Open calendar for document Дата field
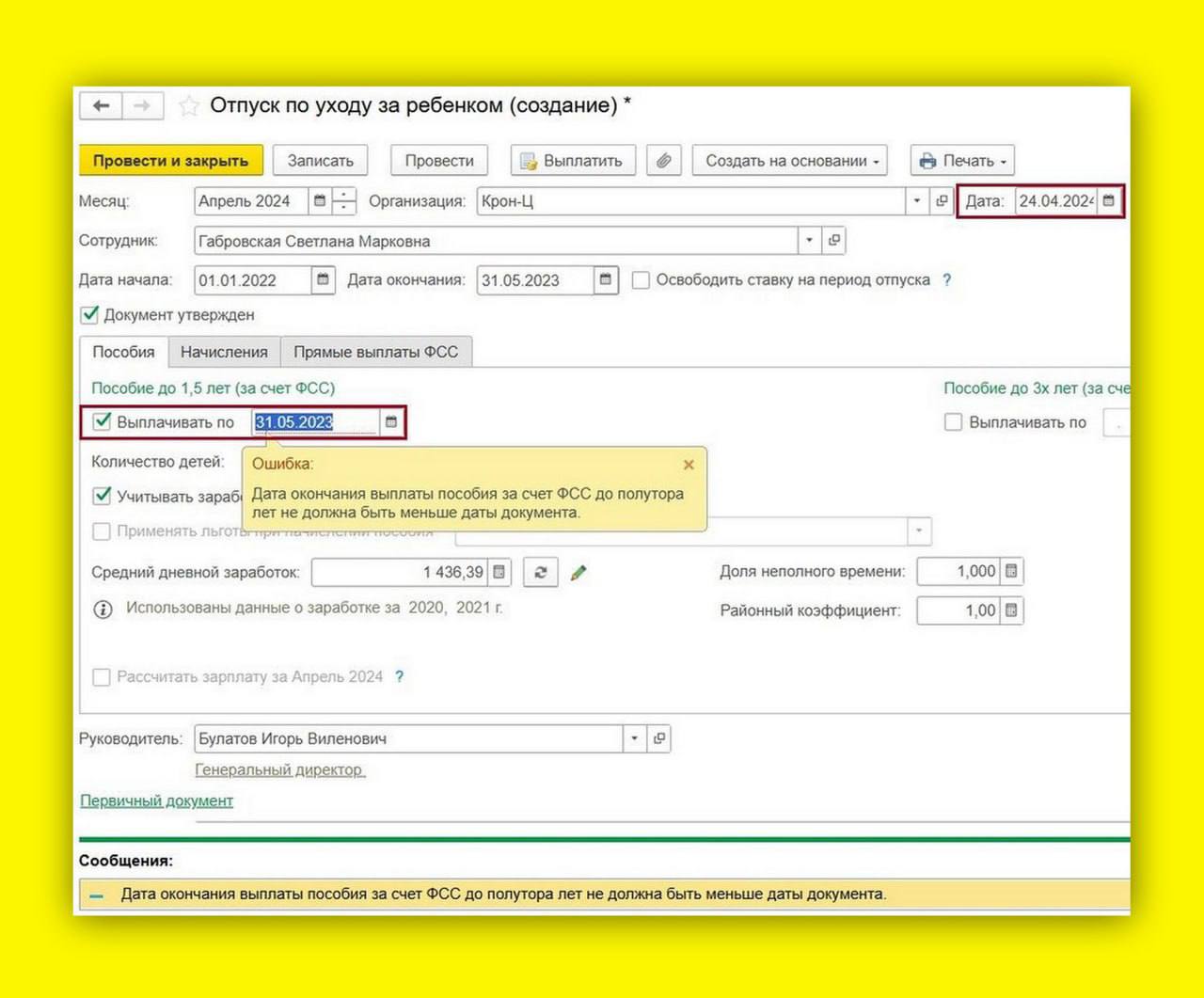Image resolution: width=1204 pixels, height=998 pixels. pos(1108,201)
